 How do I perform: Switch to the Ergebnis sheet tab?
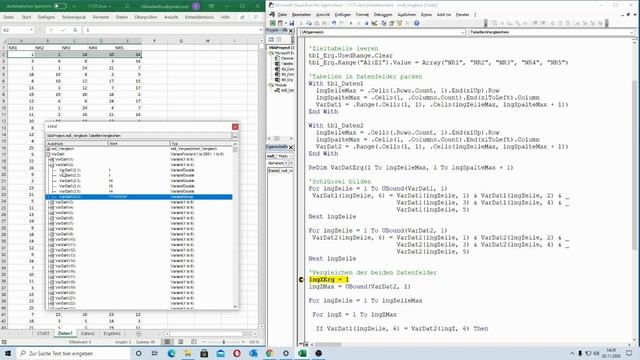click(112, 333)
